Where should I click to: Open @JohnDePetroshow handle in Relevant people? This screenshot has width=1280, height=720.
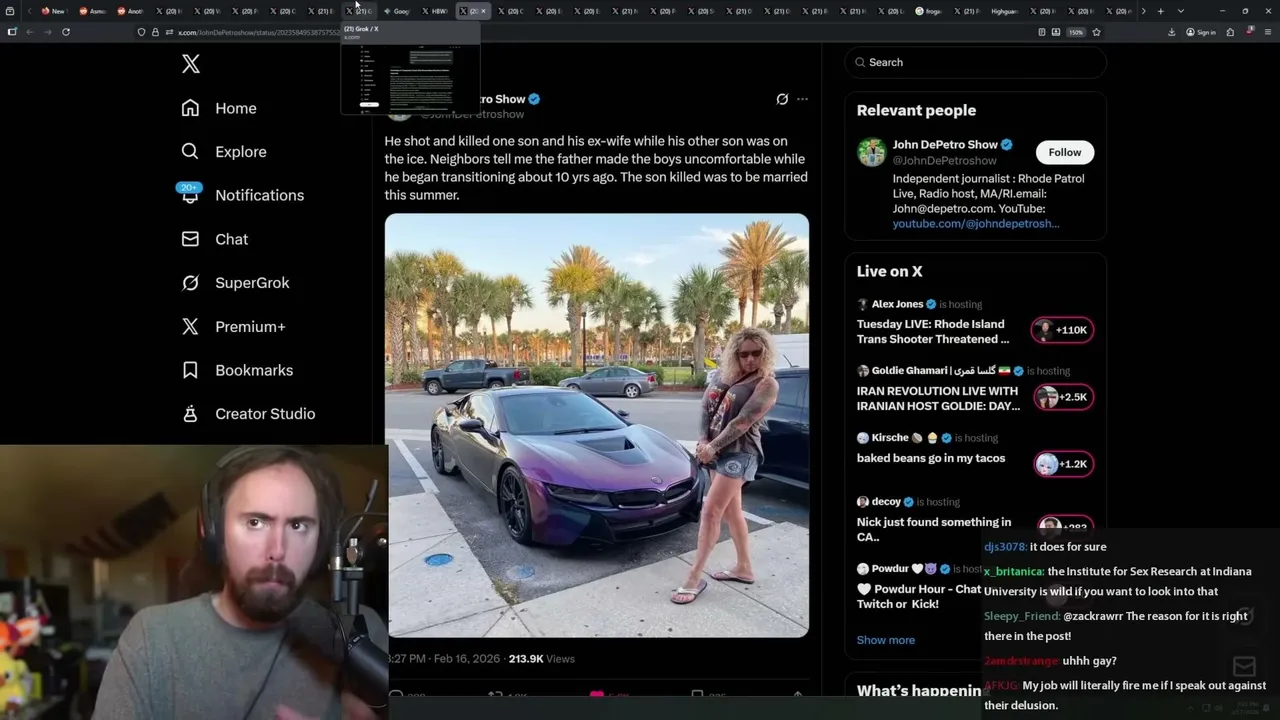pyautogui.click(x=944, y=160)
